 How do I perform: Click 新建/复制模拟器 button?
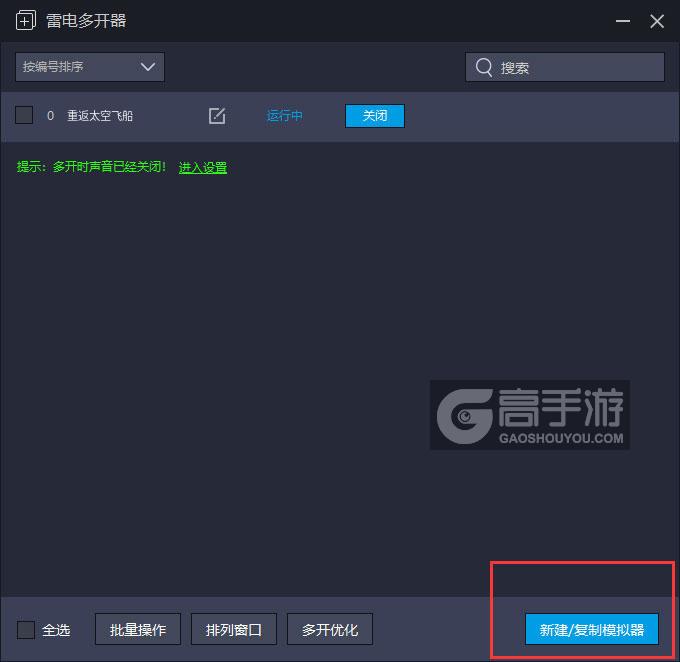pyautogui.click(x=592, y=629)
